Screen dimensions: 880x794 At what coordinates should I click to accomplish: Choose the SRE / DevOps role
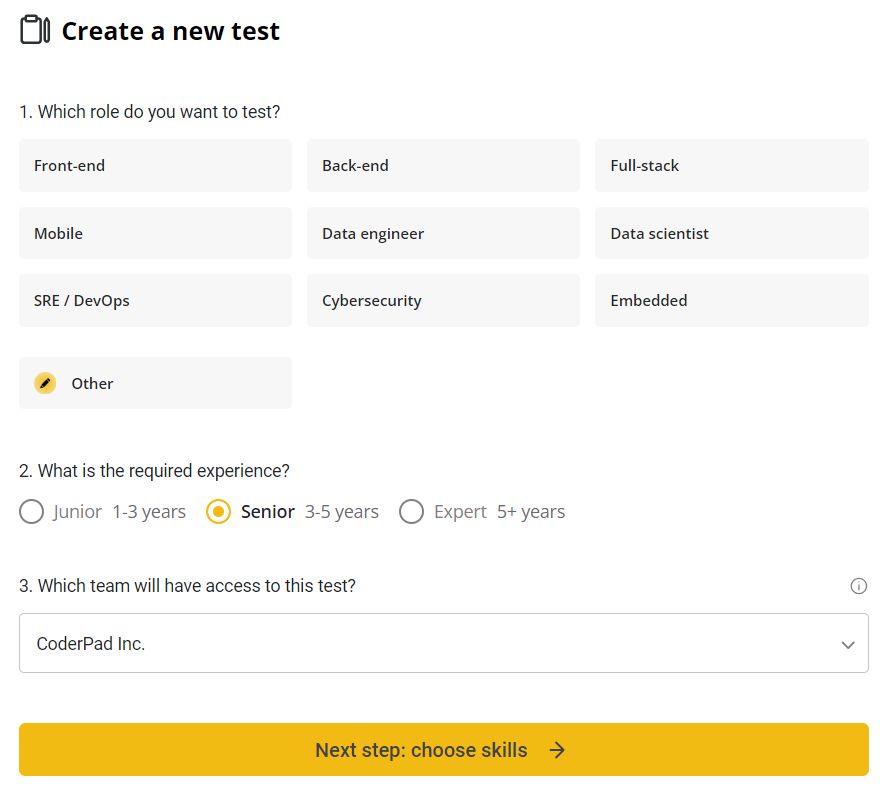point(155,300)
